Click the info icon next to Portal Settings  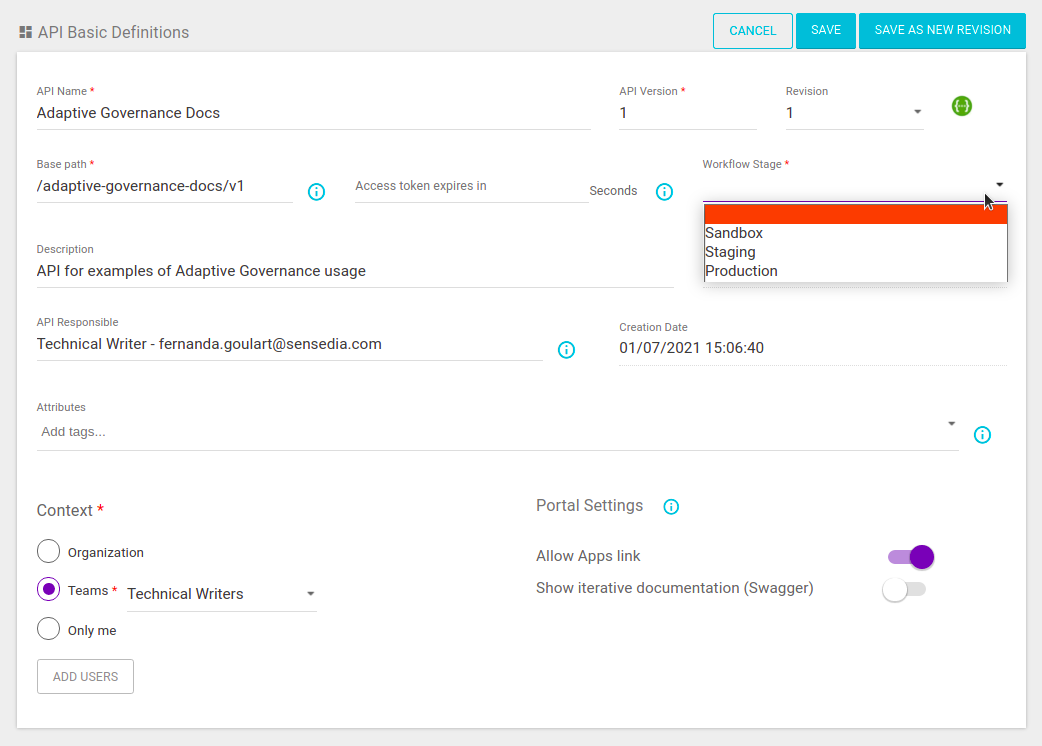670,506
